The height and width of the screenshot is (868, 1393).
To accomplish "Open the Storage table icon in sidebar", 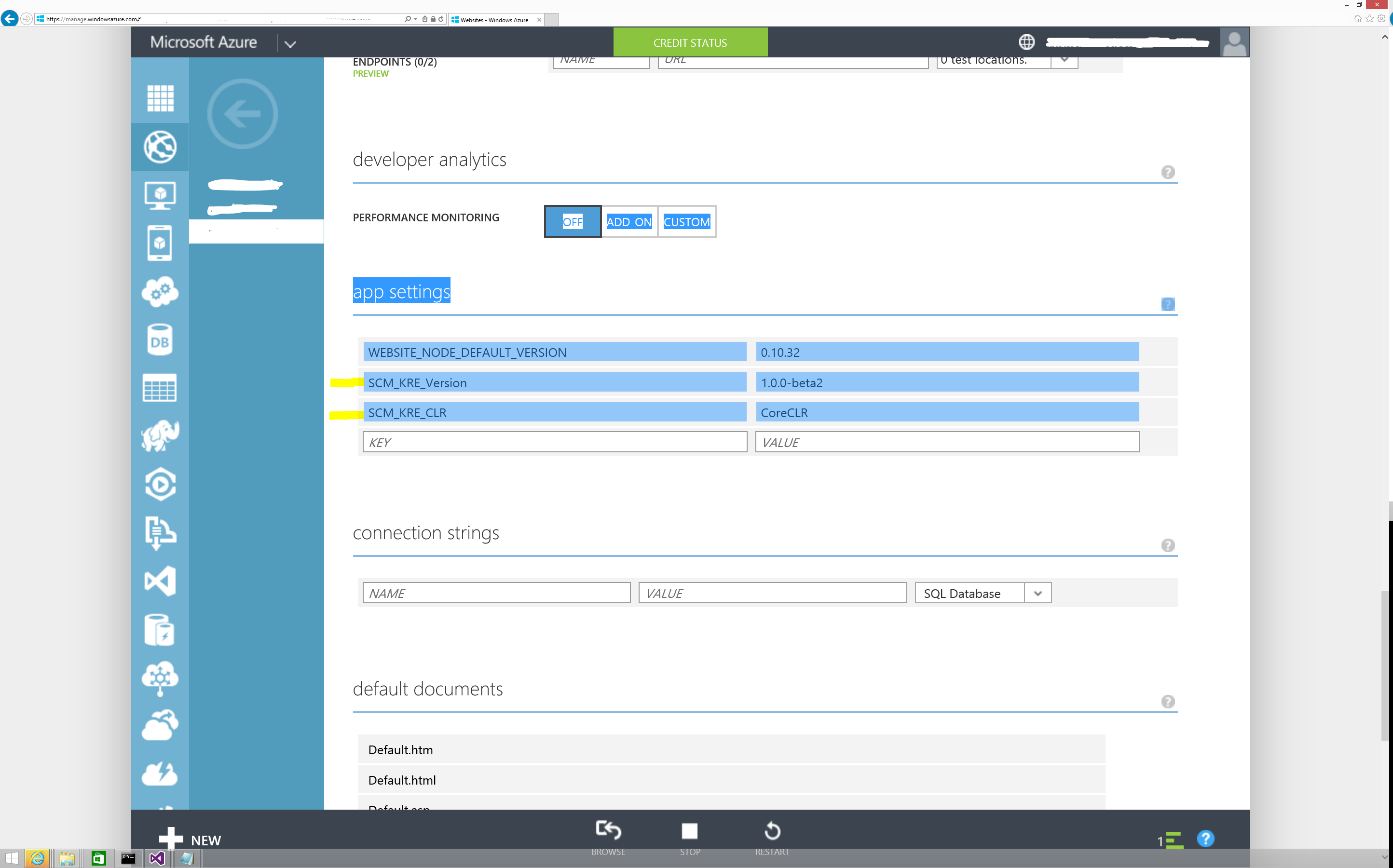I will click(160, 388).
